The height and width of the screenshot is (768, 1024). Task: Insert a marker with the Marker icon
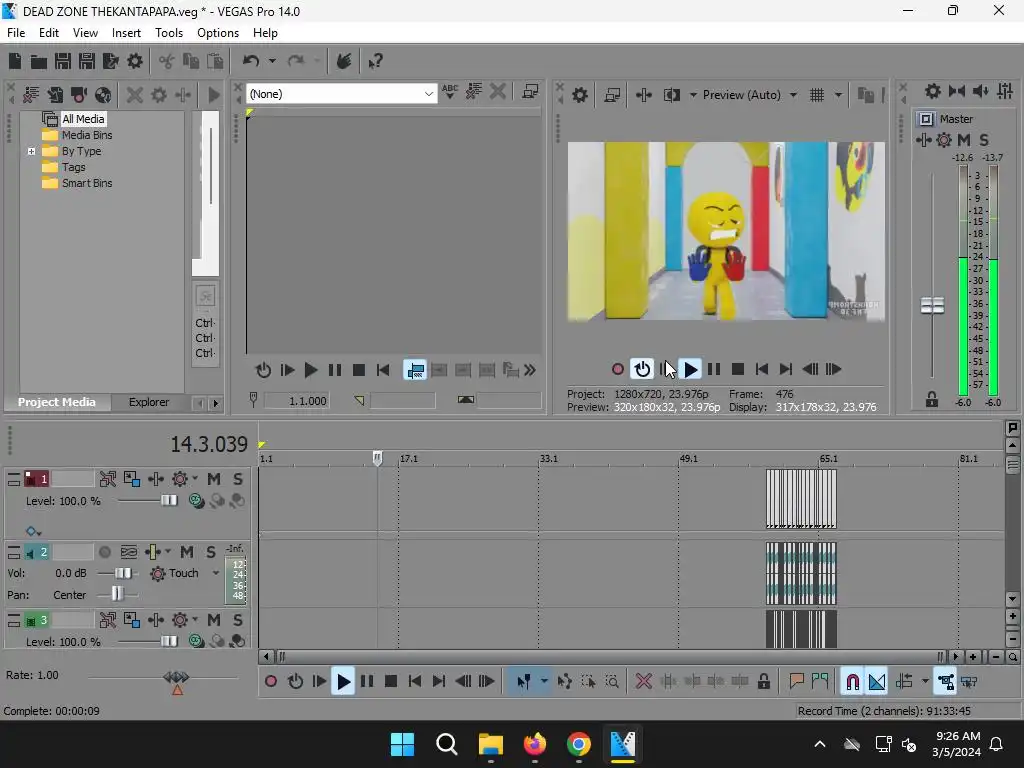click(x=796, y=682)
